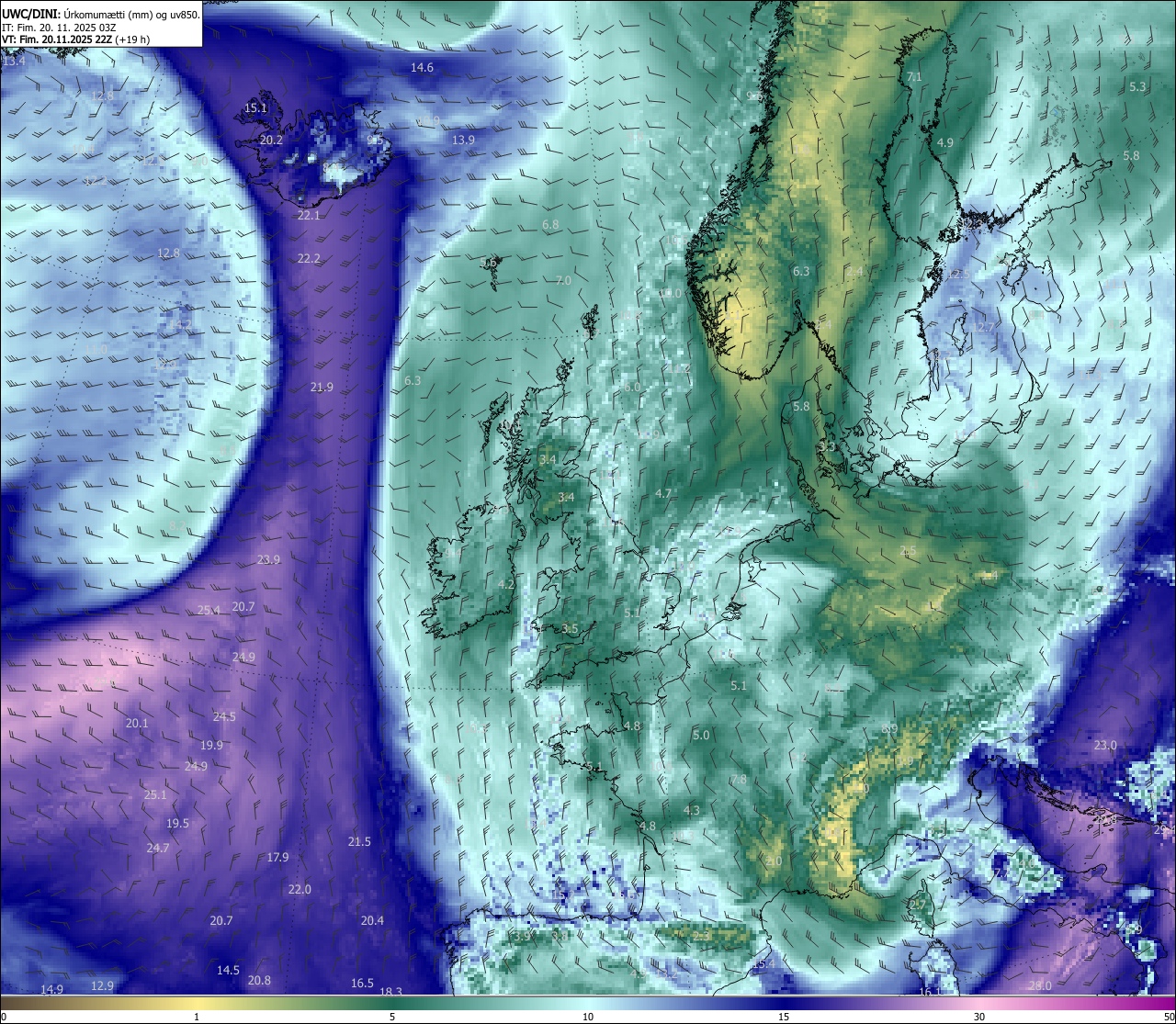Select the 6.8 value in the Norwegian Sea
Image resolution: width=1176 pixels, height=1024 pixels.
tap(550, 225)
